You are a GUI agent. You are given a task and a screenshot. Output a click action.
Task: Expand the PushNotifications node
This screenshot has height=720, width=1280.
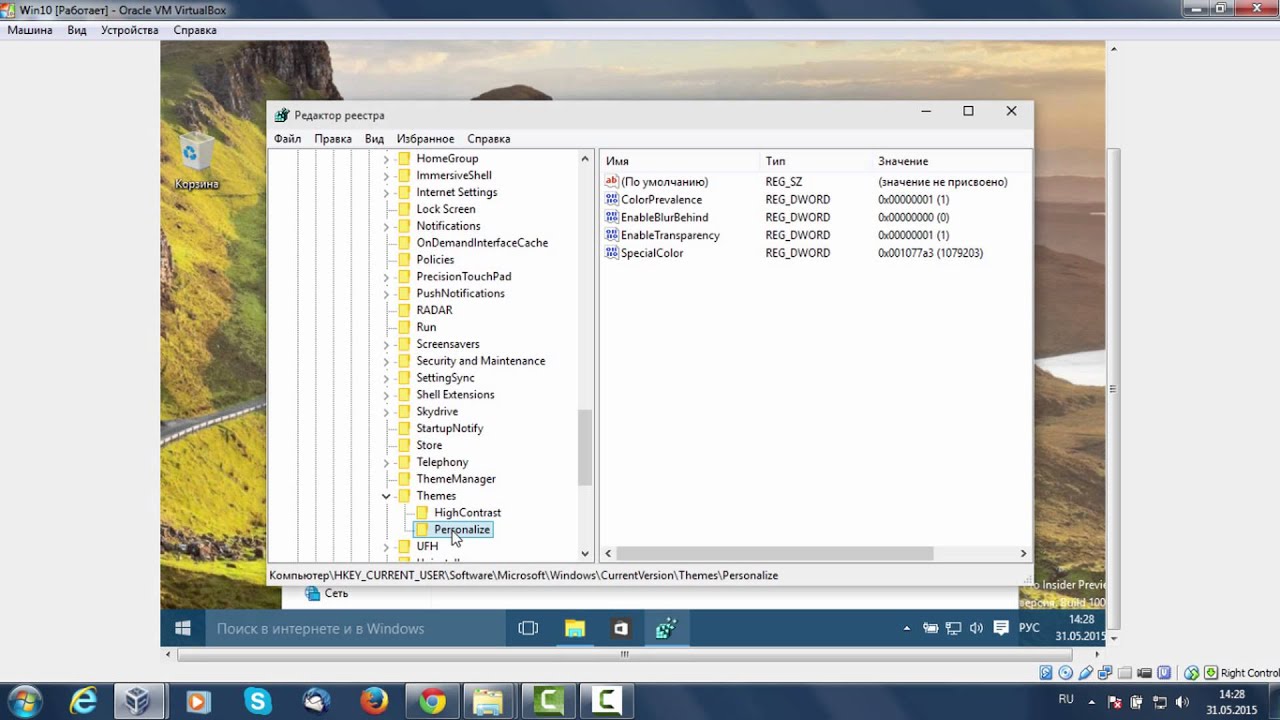[x=386, y=294]
